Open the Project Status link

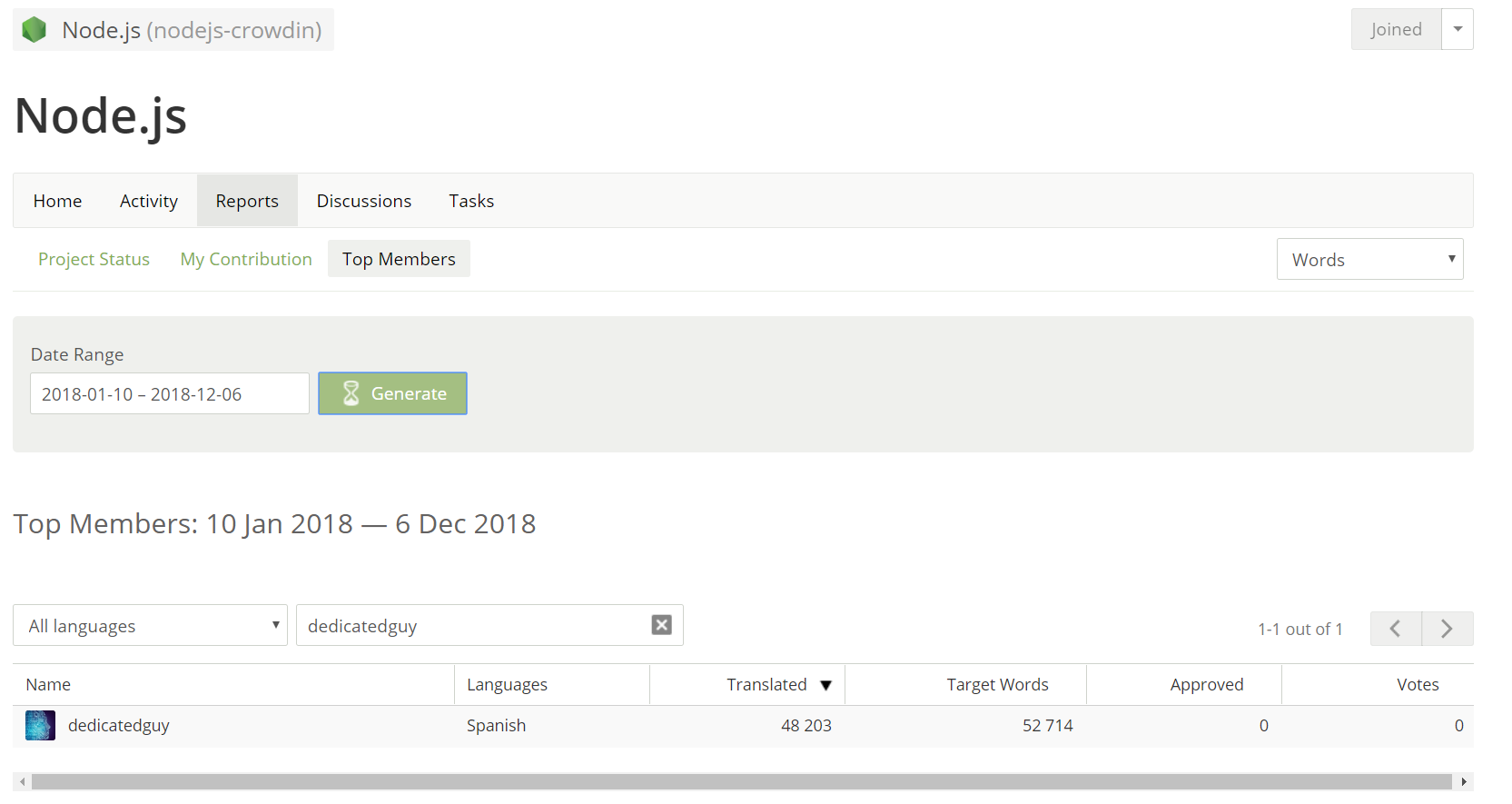tap(94, 259)
